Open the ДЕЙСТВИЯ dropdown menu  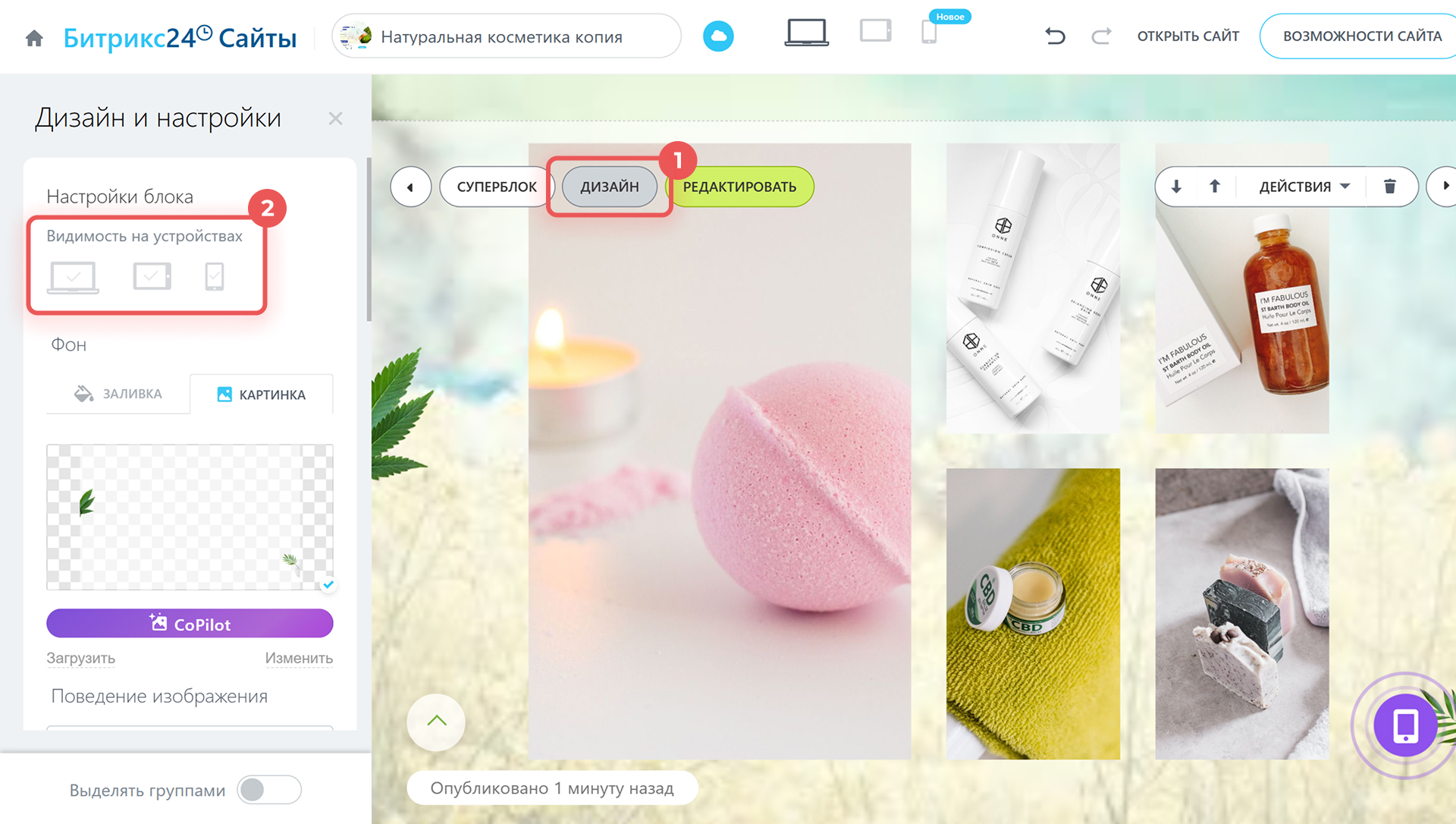pyautogui.click(x=1304, y=187)
